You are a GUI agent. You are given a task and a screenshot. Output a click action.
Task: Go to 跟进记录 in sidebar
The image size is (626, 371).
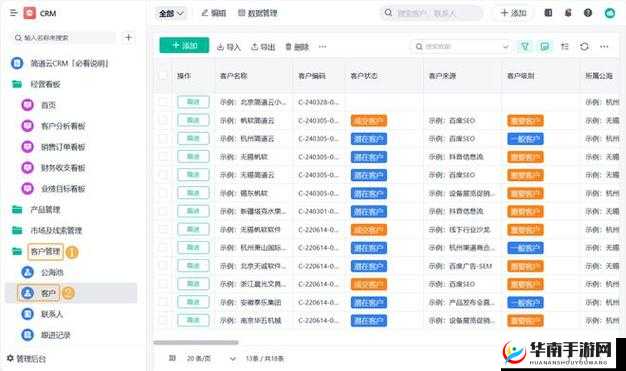(46, 335)
